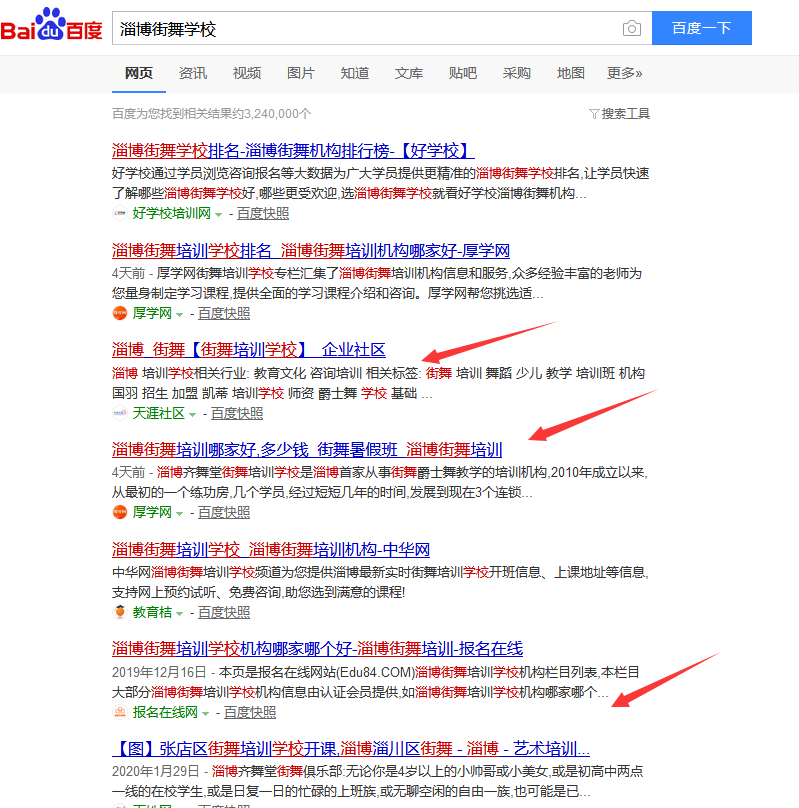Open 百度快照 for 教育桔 result
This screenshot has height=808, width=799.
tap(224, 612)
